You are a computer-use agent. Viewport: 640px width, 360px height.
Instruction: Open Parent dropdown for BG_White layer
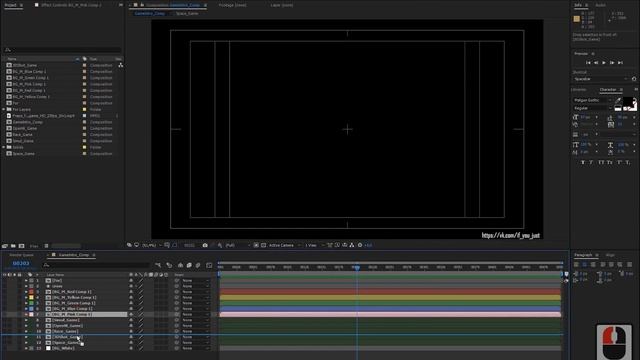(195, 349)
